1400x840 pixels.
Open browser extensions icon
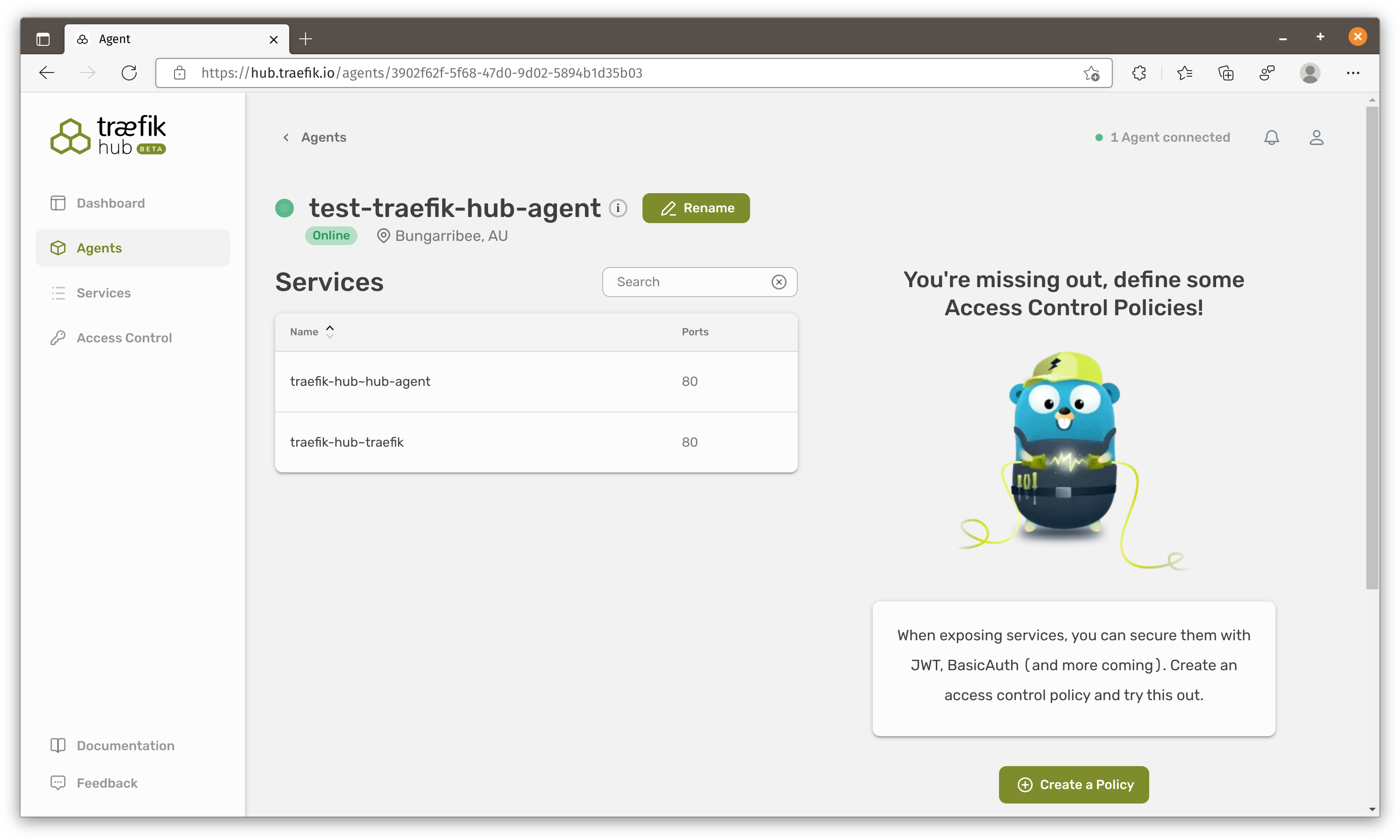(1139, 73)
